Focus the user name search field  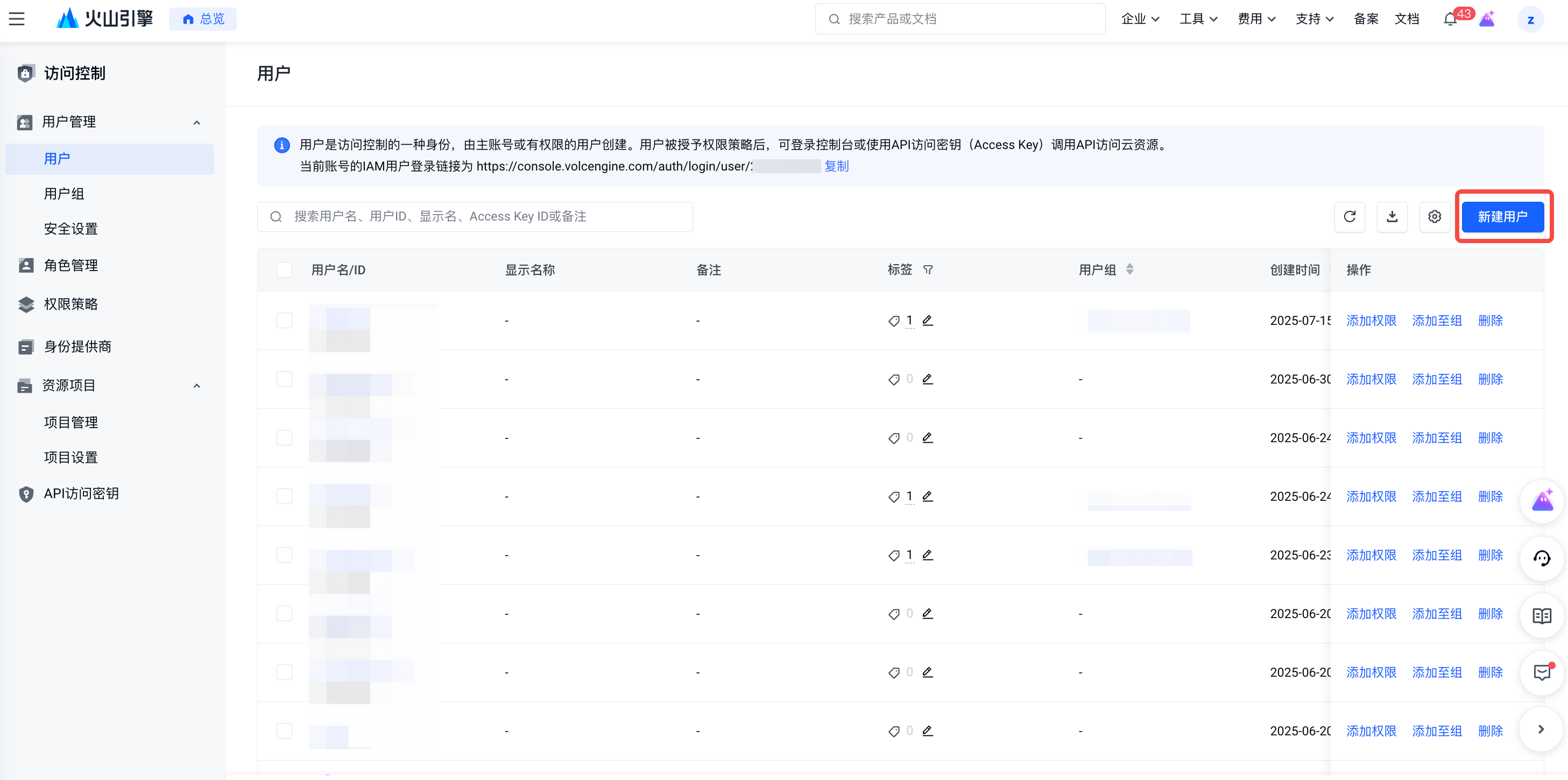[x=475, y=217]
